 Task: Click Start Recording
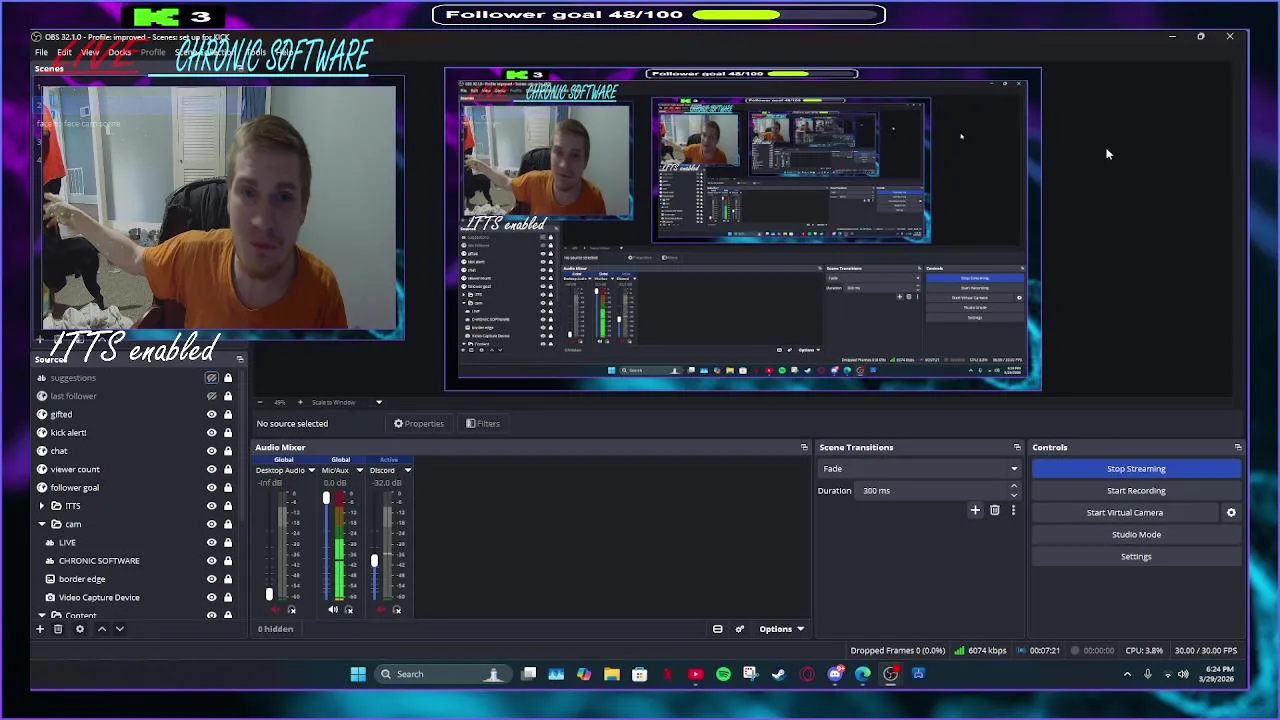point(1136,491)
